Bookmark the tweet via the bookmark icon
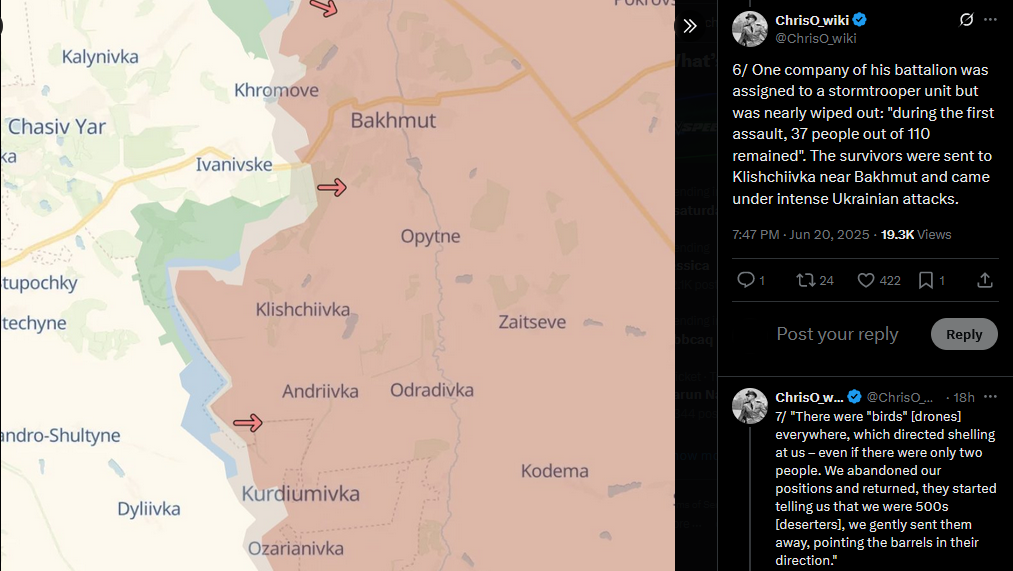The height and width of the screenshot is (571, 1013). click(x=926, y=280)
